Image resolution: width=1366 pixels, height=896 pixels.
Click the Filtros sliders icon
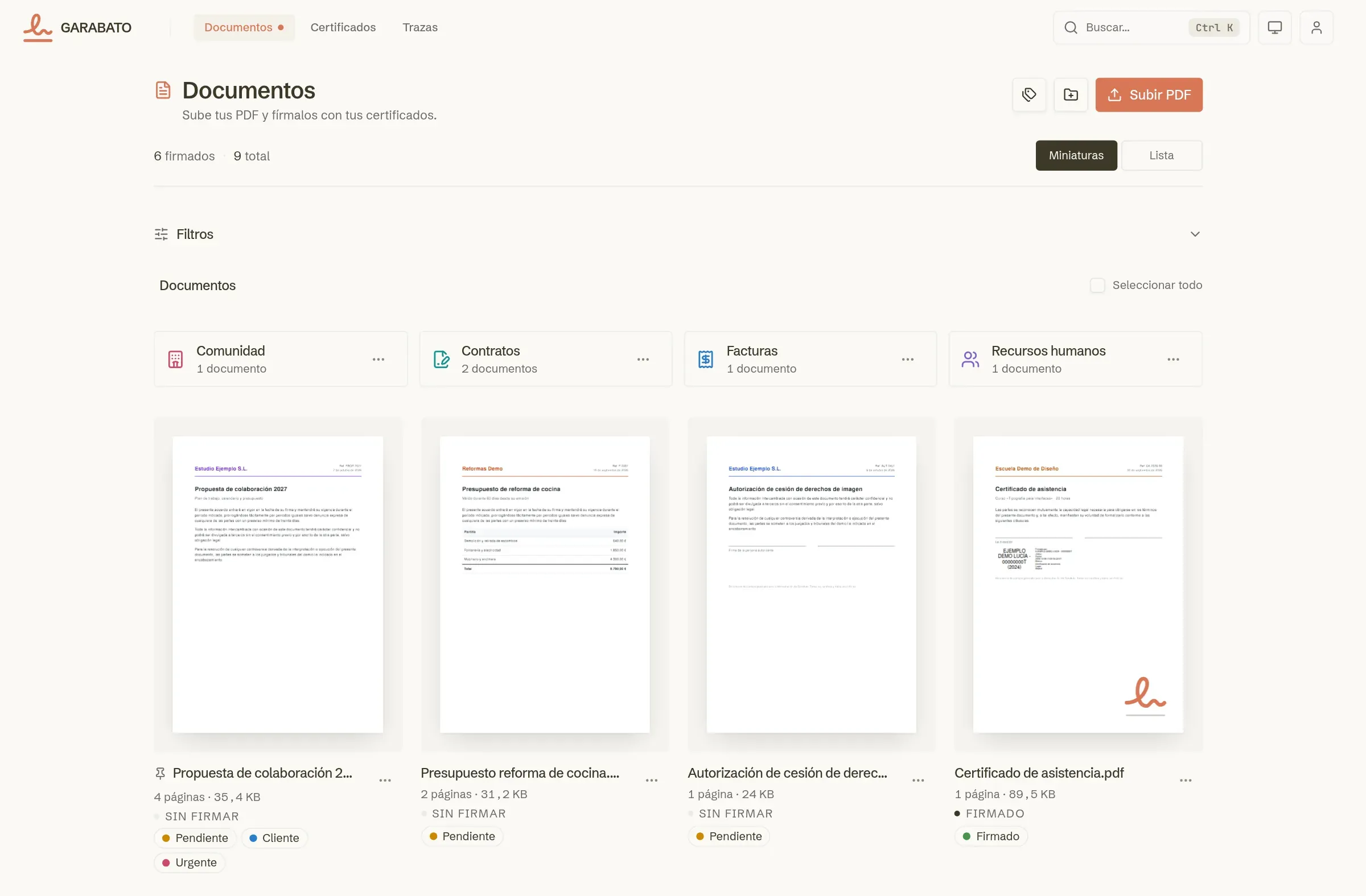point(161,234)
